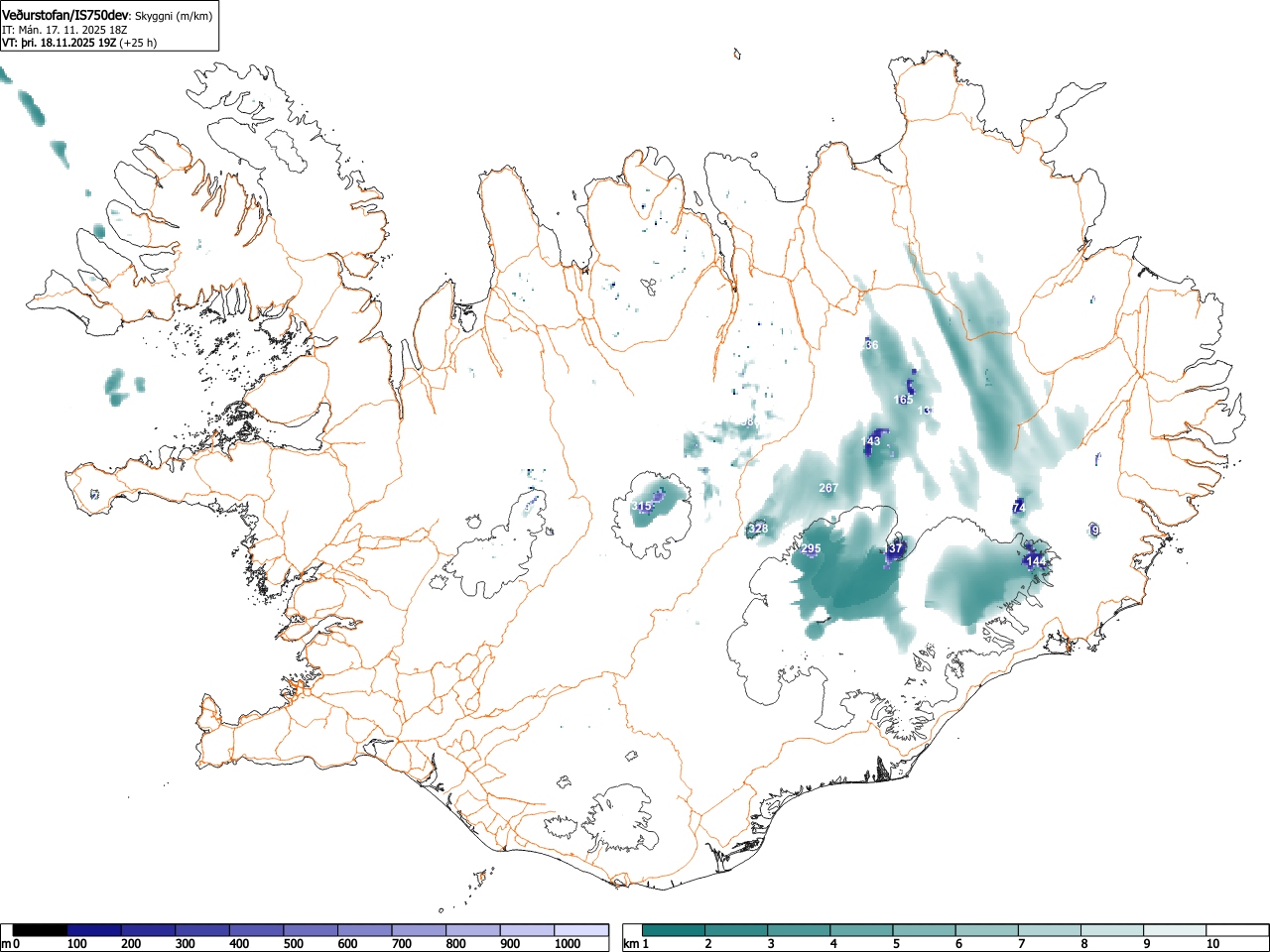The height and width of the screenshot is (952, 1270).
Task: Click the 300–400 m legend swatch
Action: (202, 930)
